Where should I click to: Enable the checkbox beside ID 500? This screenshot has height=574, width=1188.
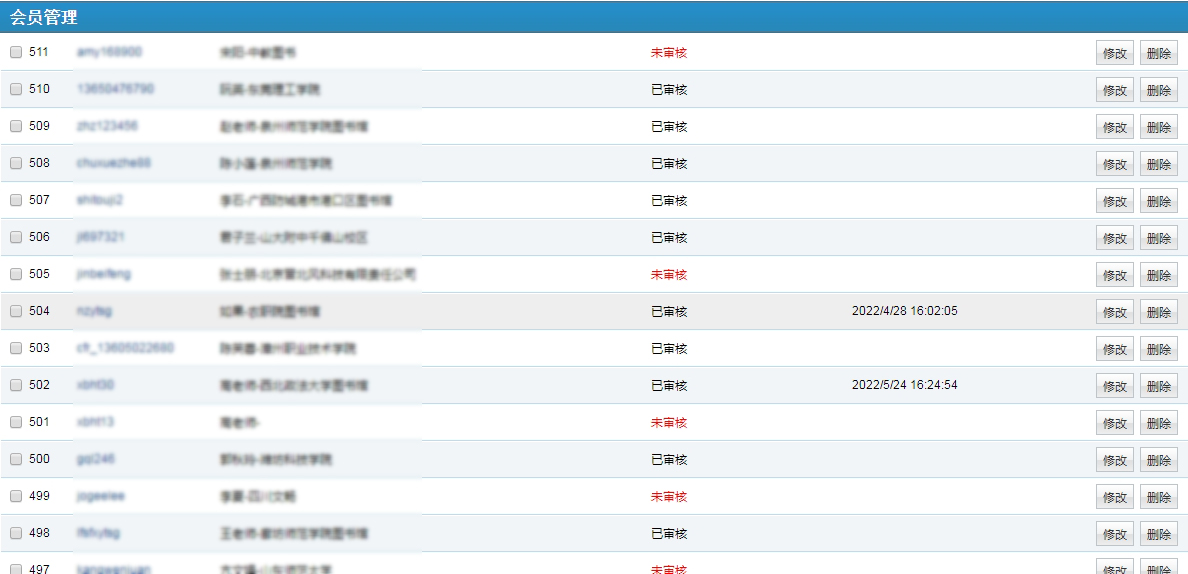pyautogui.click(x=16, y=459)
